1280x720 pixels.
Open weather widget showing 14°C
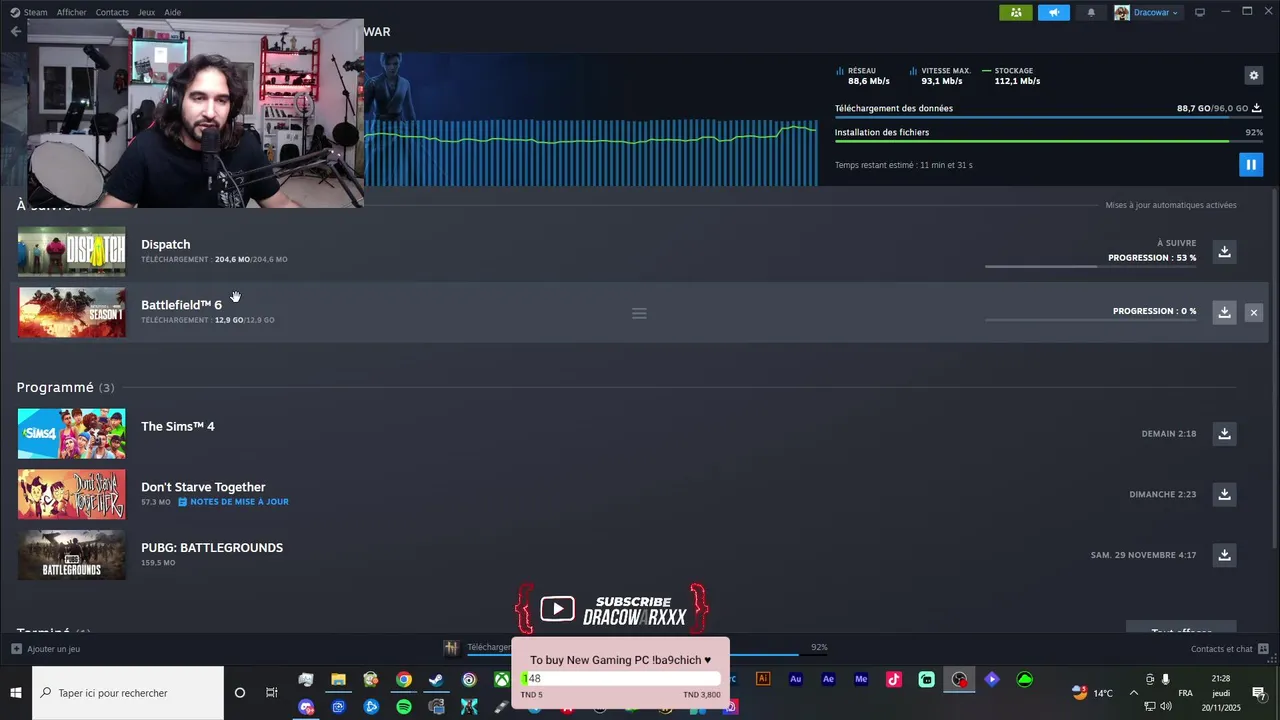click(1092, 692)
